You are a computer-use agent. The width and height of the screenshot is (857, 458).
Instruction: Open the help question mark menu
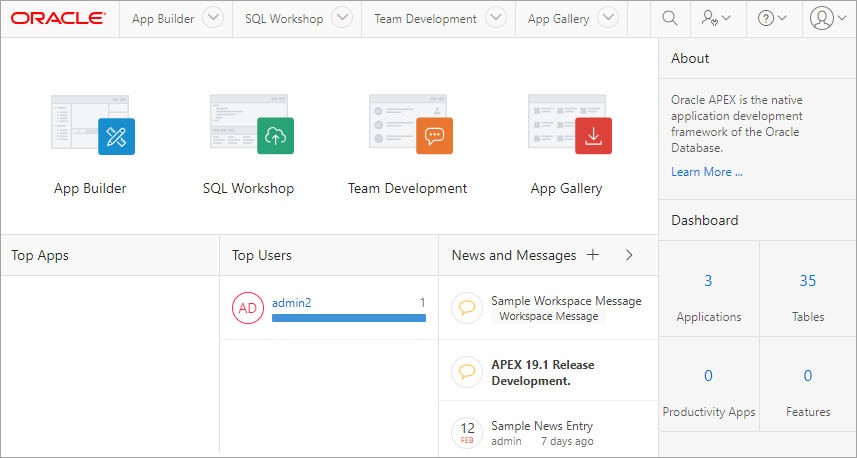[772, 18]
